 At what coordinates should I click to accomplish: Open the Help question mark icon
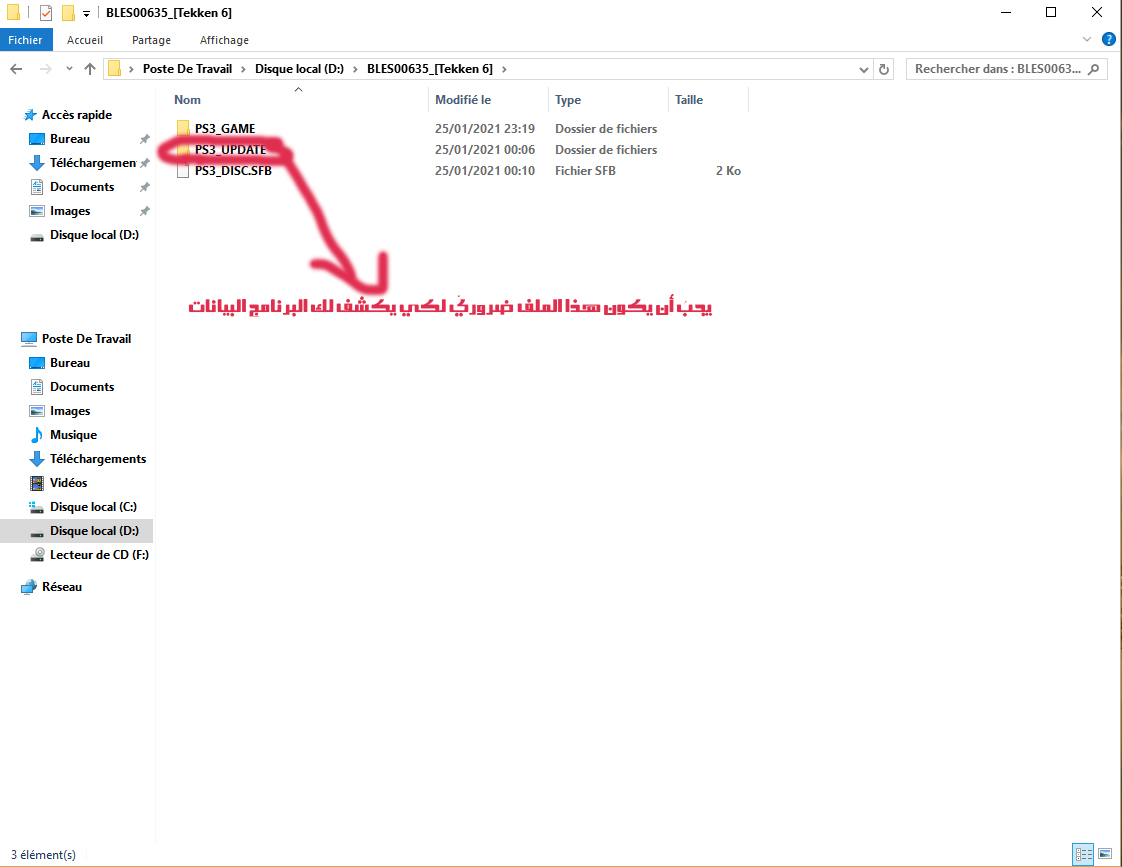pos(1108,40)
